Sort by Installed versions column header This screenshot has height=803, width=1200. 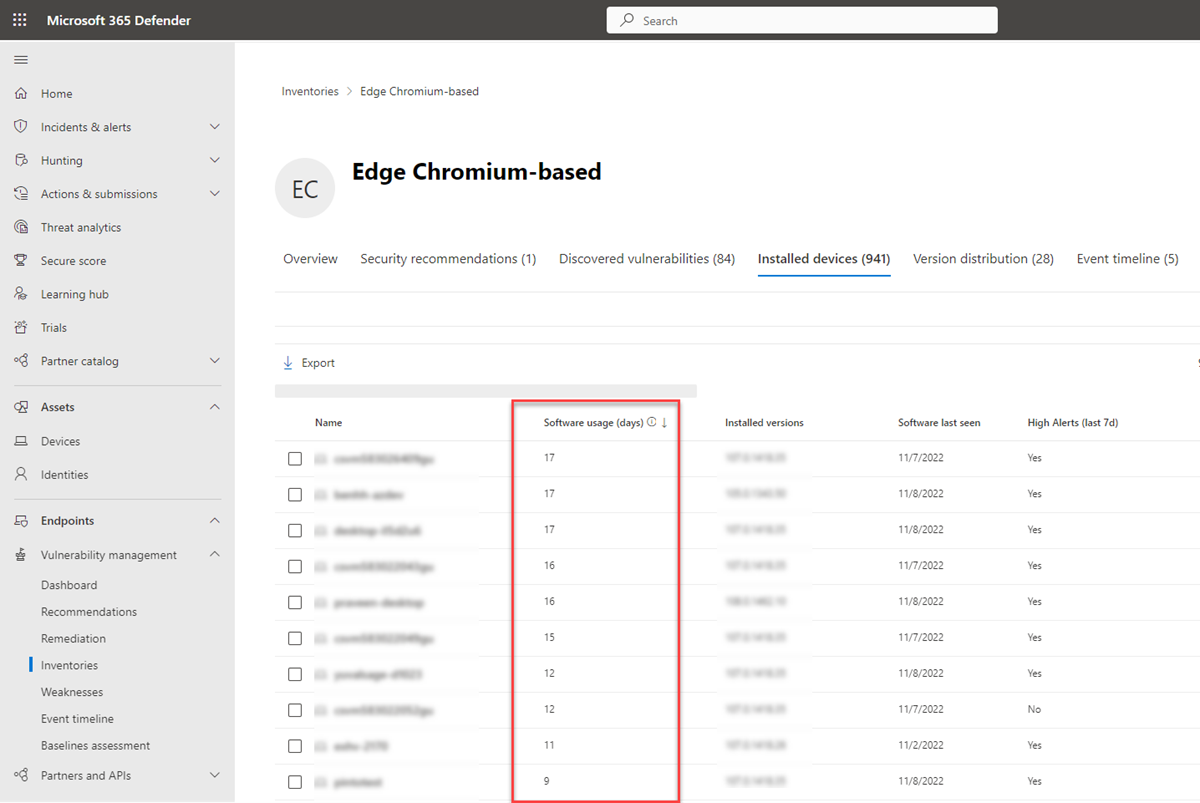point(764,423)
